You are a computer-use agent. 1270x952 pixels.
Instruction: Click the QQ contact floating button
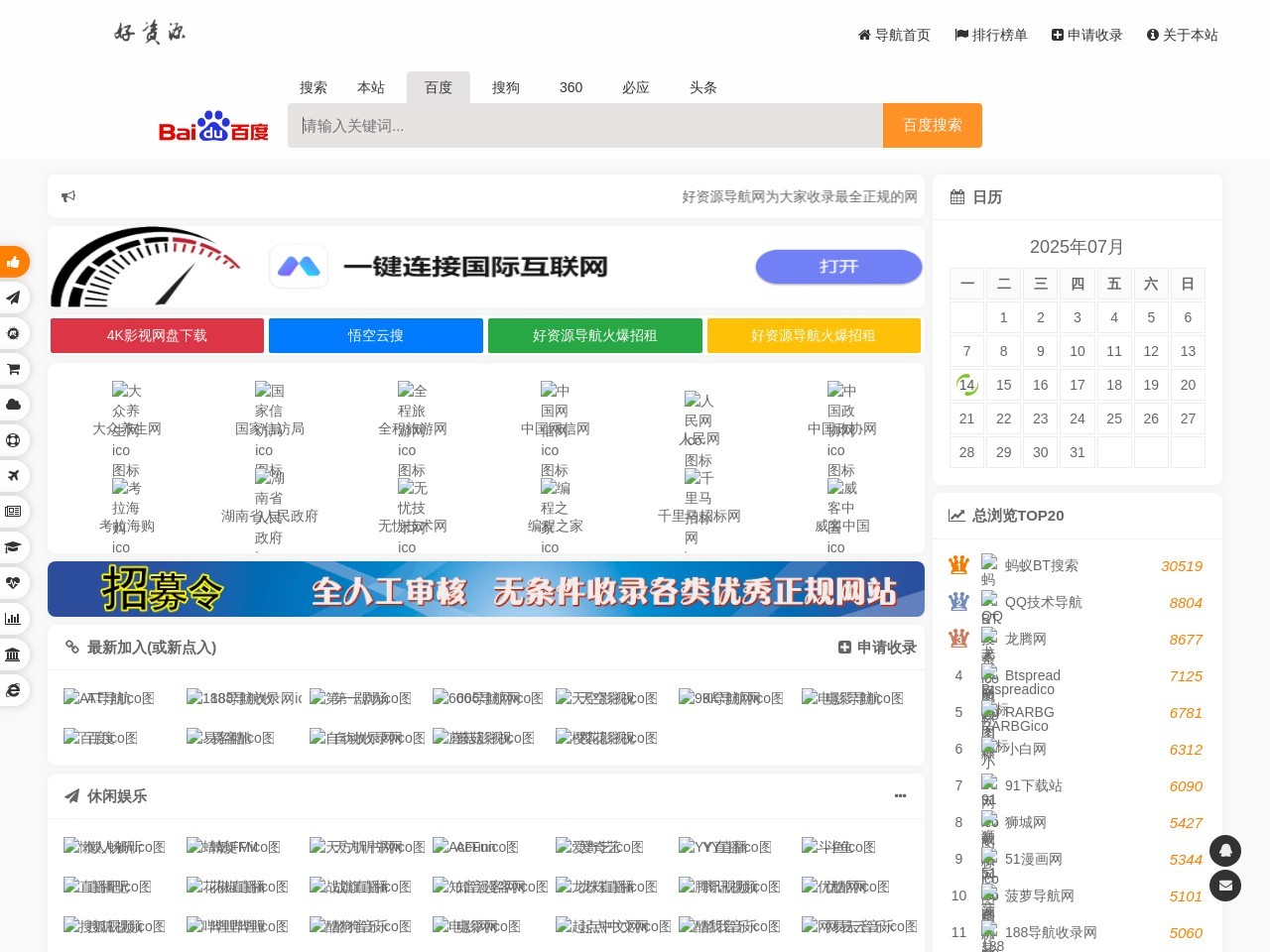click(x=1224, y=851)
